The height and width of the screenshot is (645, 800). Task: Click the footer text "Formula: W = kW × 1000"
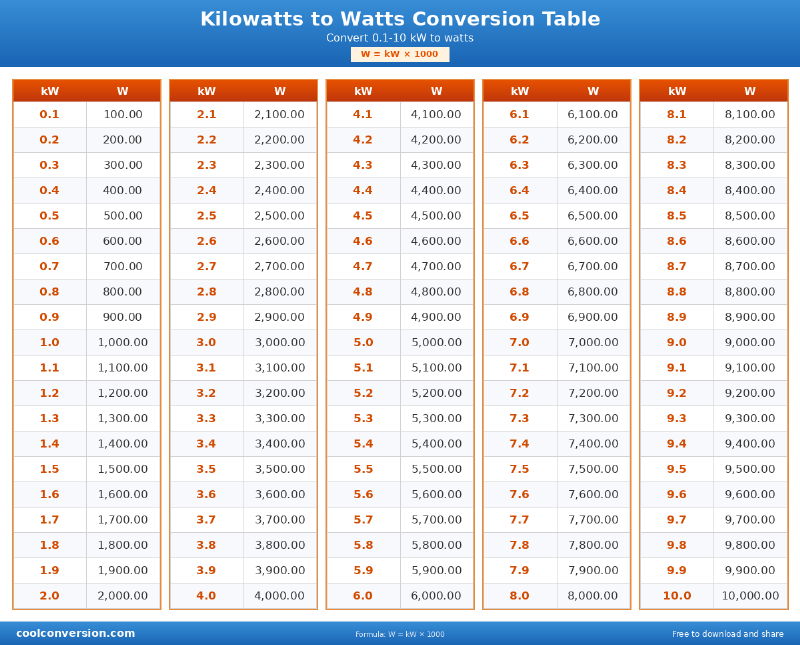400,634
